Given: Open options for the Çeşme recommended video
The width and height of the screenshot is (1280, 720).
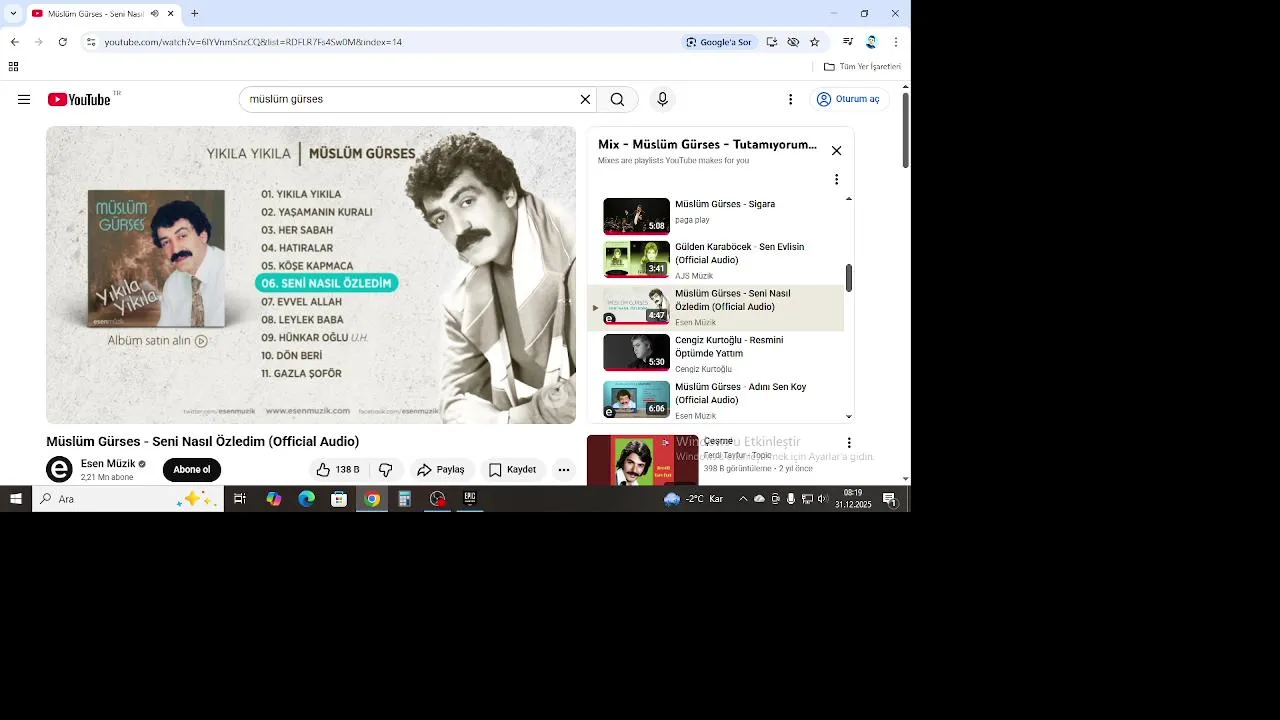Looking at the screenshot, I should 849,442.
